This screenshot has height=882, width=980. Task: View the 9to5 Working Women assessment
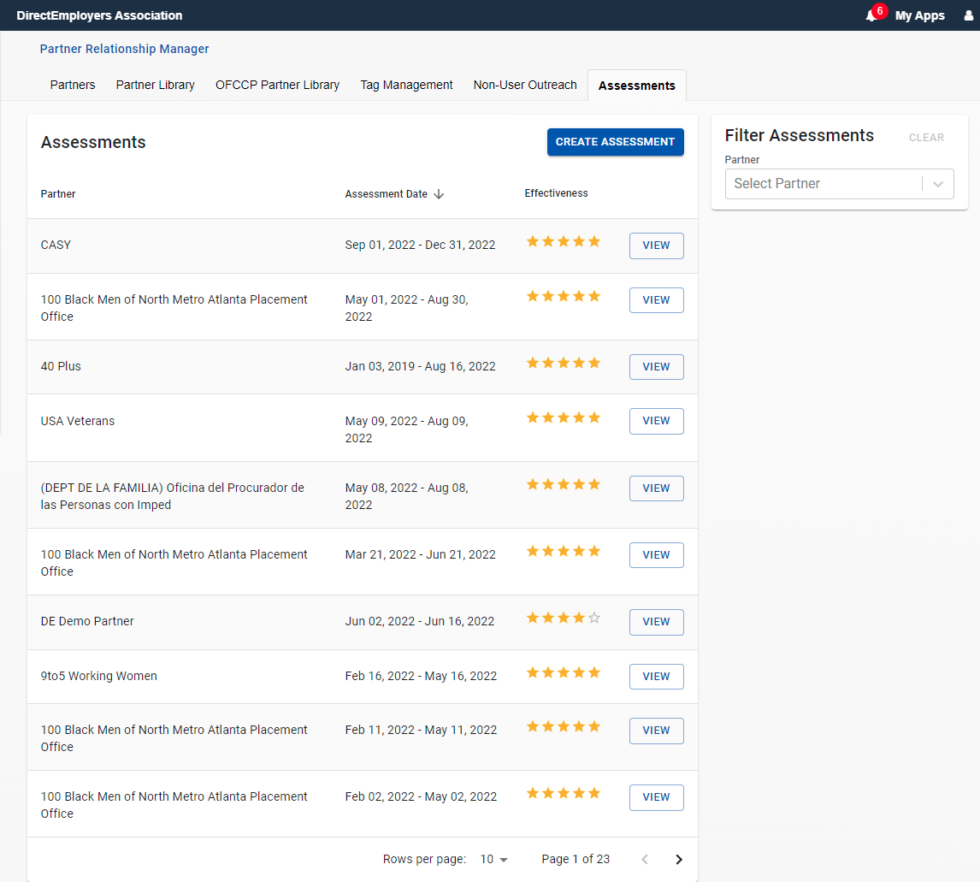click(656, 676)
